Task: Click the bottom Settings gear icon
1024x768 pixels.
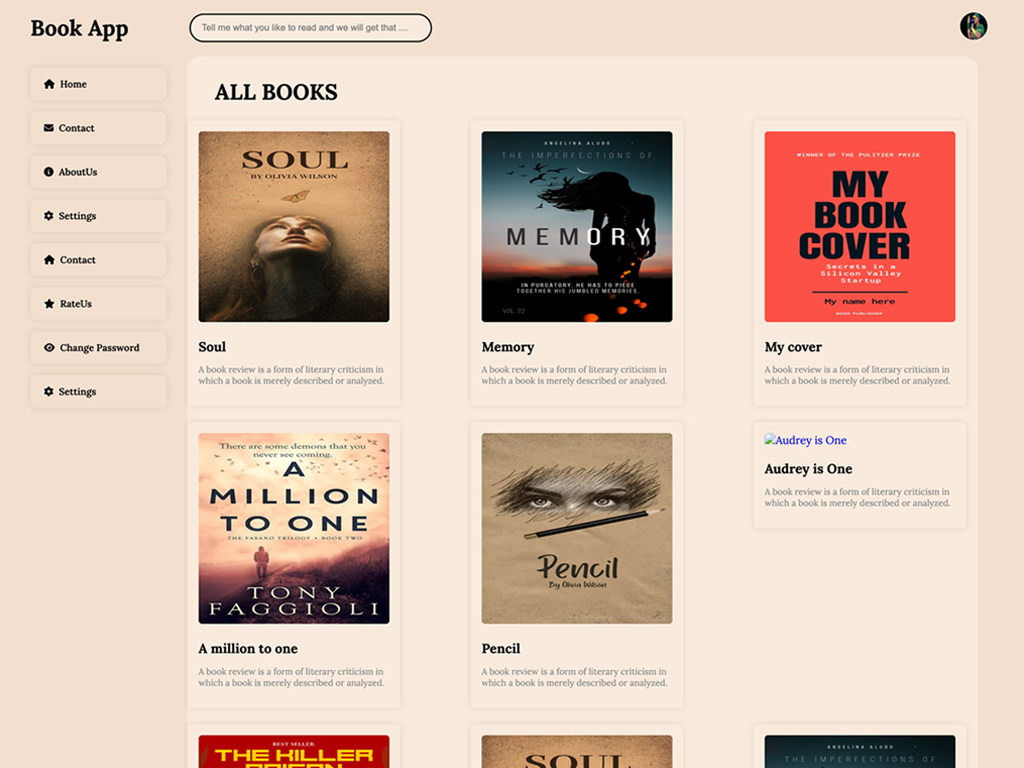Action: click(49, 392)
